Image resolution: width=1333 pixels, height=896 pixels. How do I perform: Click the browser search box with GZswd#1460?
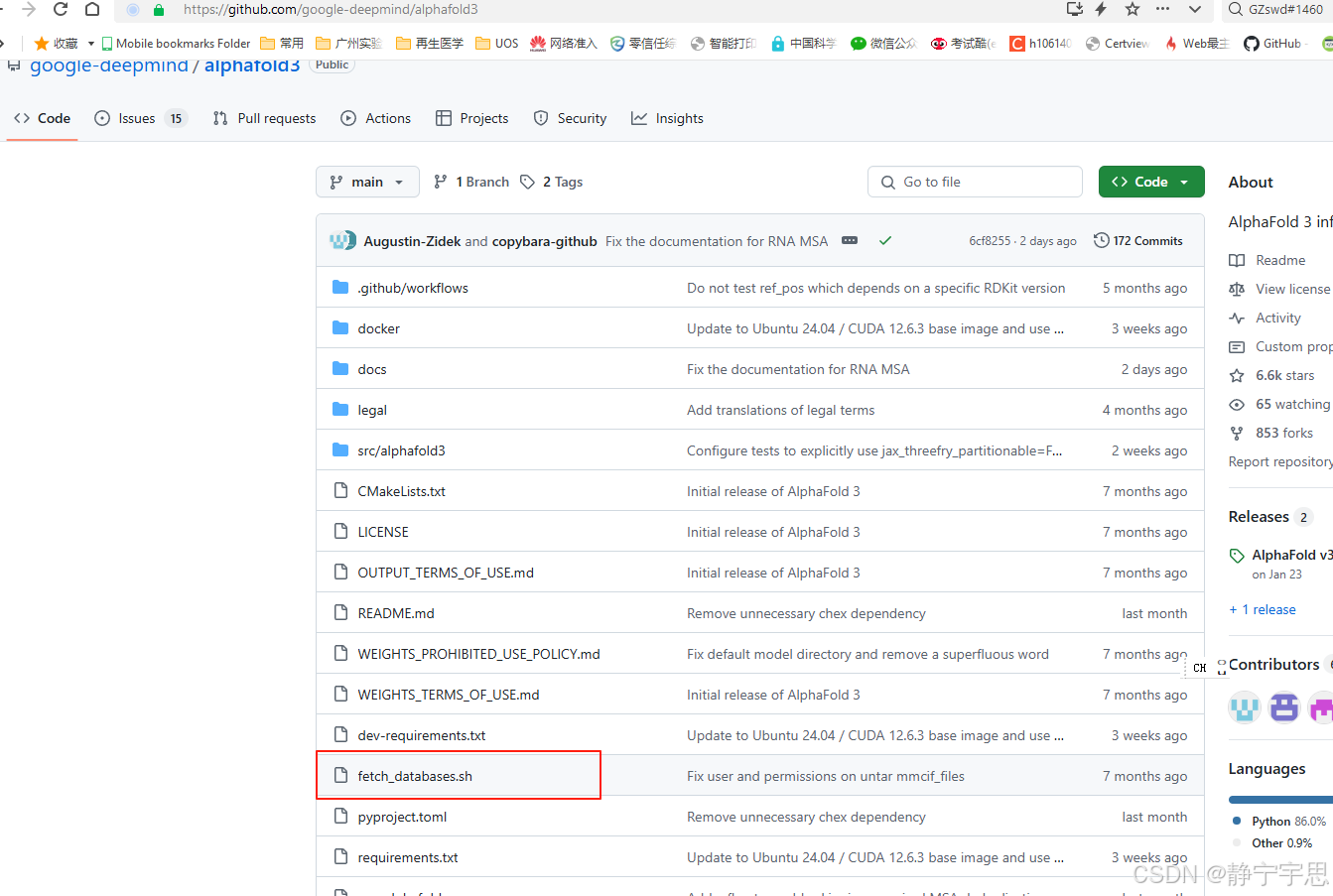pyautogui.click(x=1277, y=9)
